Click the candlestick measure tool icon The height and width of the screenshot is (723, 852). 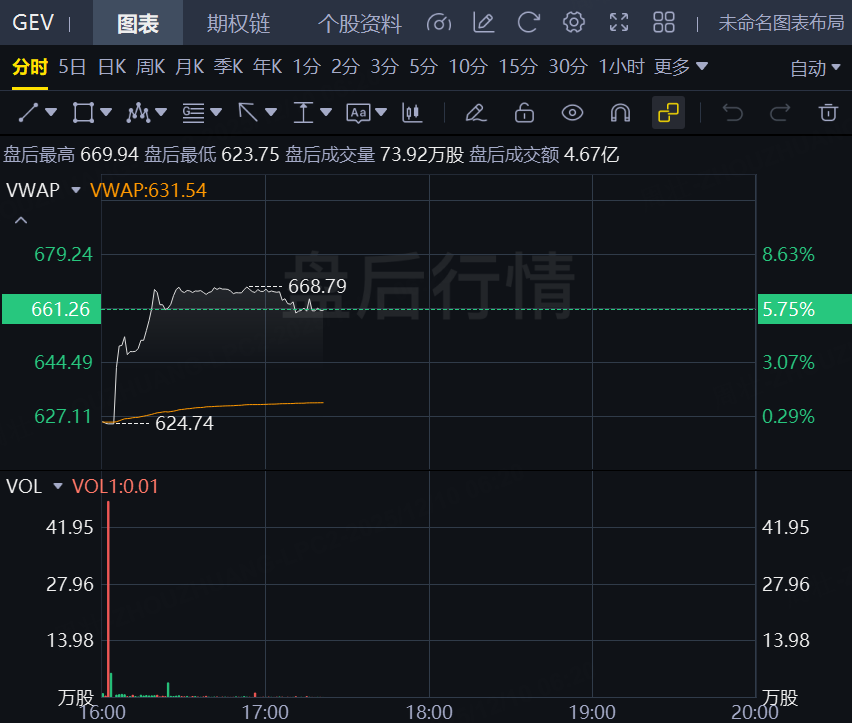[x=409, y=113]
